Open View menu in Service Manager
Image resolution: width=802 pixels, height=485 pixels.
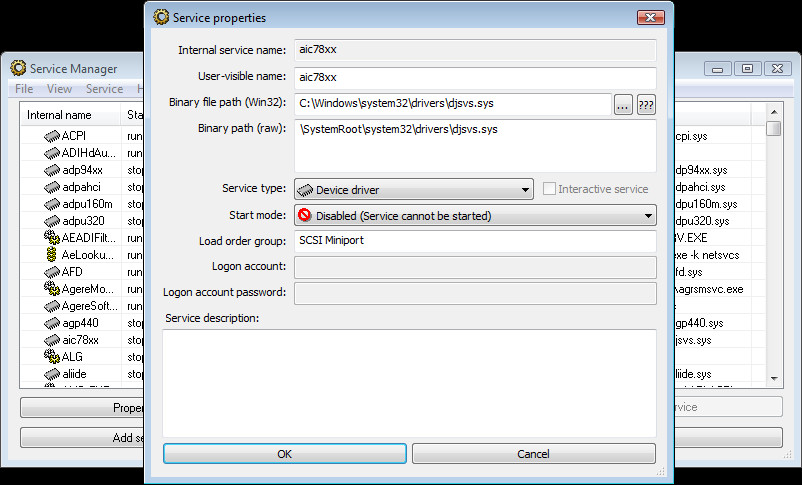click(x=59, y=89)
